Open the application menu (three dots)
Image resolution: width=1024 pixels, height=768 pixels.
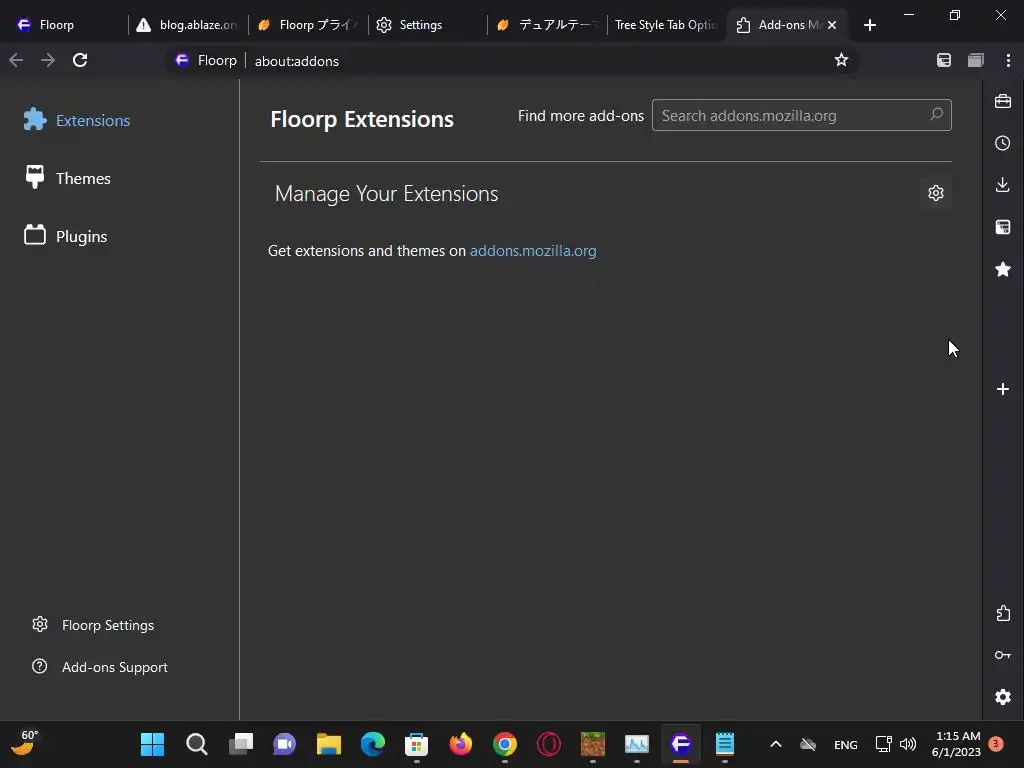[x=1008, y=60]
